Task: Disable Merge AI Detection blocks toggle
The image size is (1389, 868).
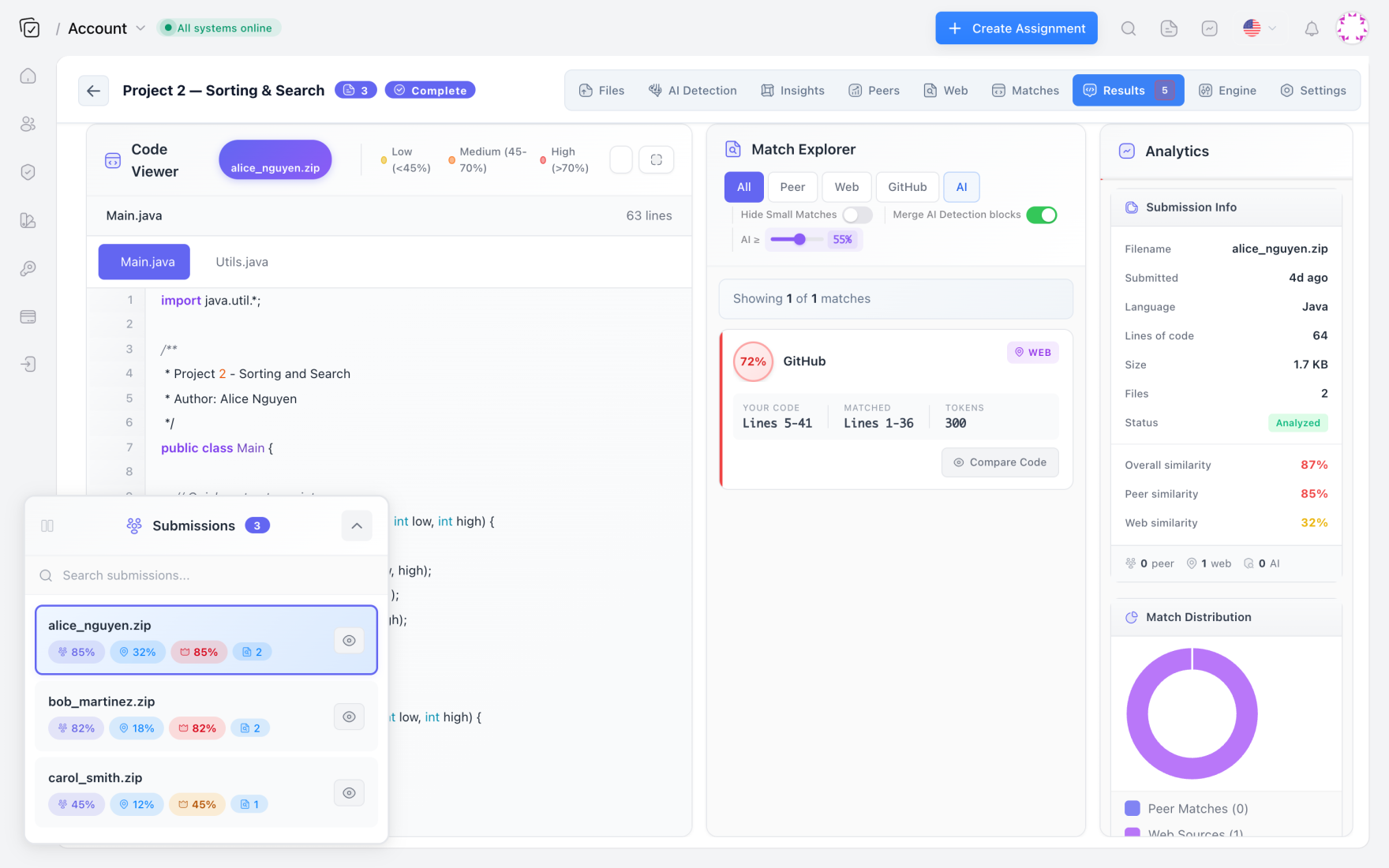Action: 1042,215
